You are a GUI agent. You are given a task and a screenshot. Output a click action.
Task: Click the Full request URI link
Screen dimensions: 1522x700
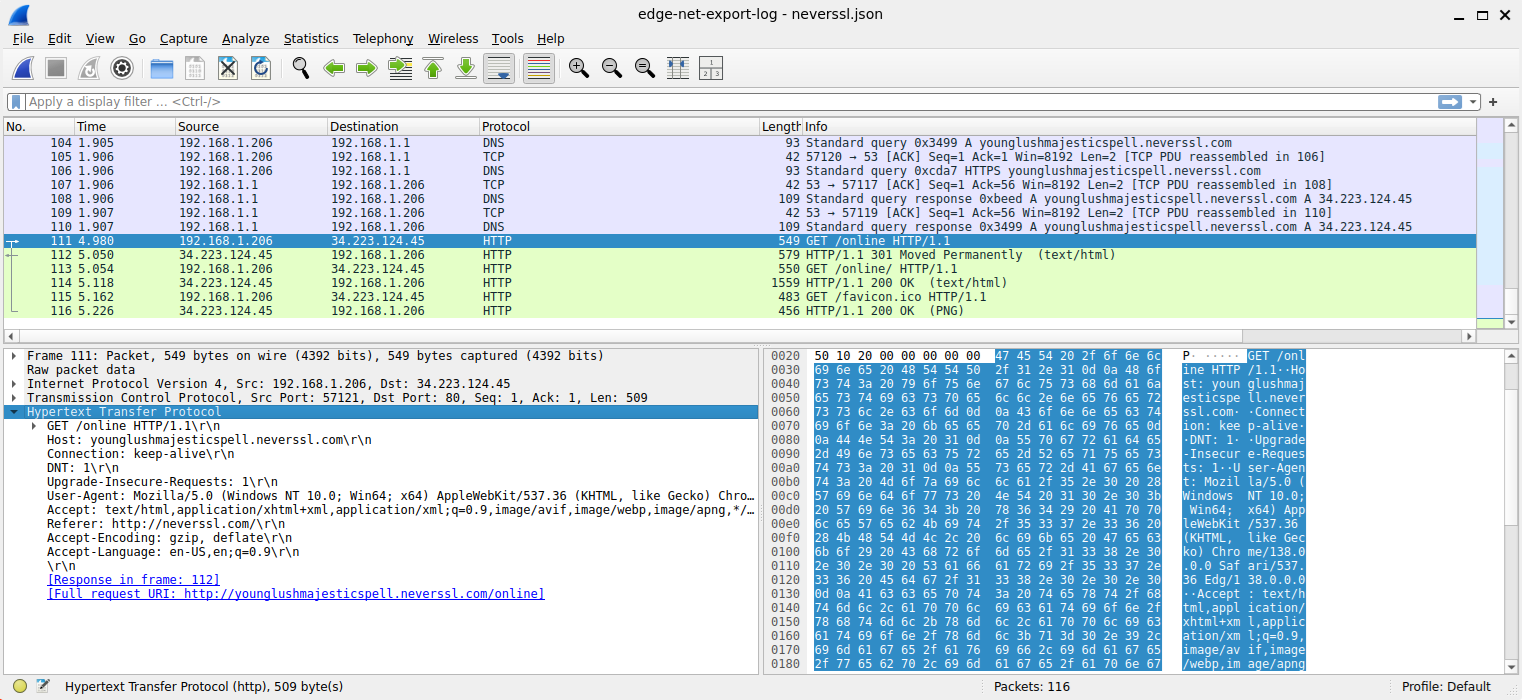point(296,594)
